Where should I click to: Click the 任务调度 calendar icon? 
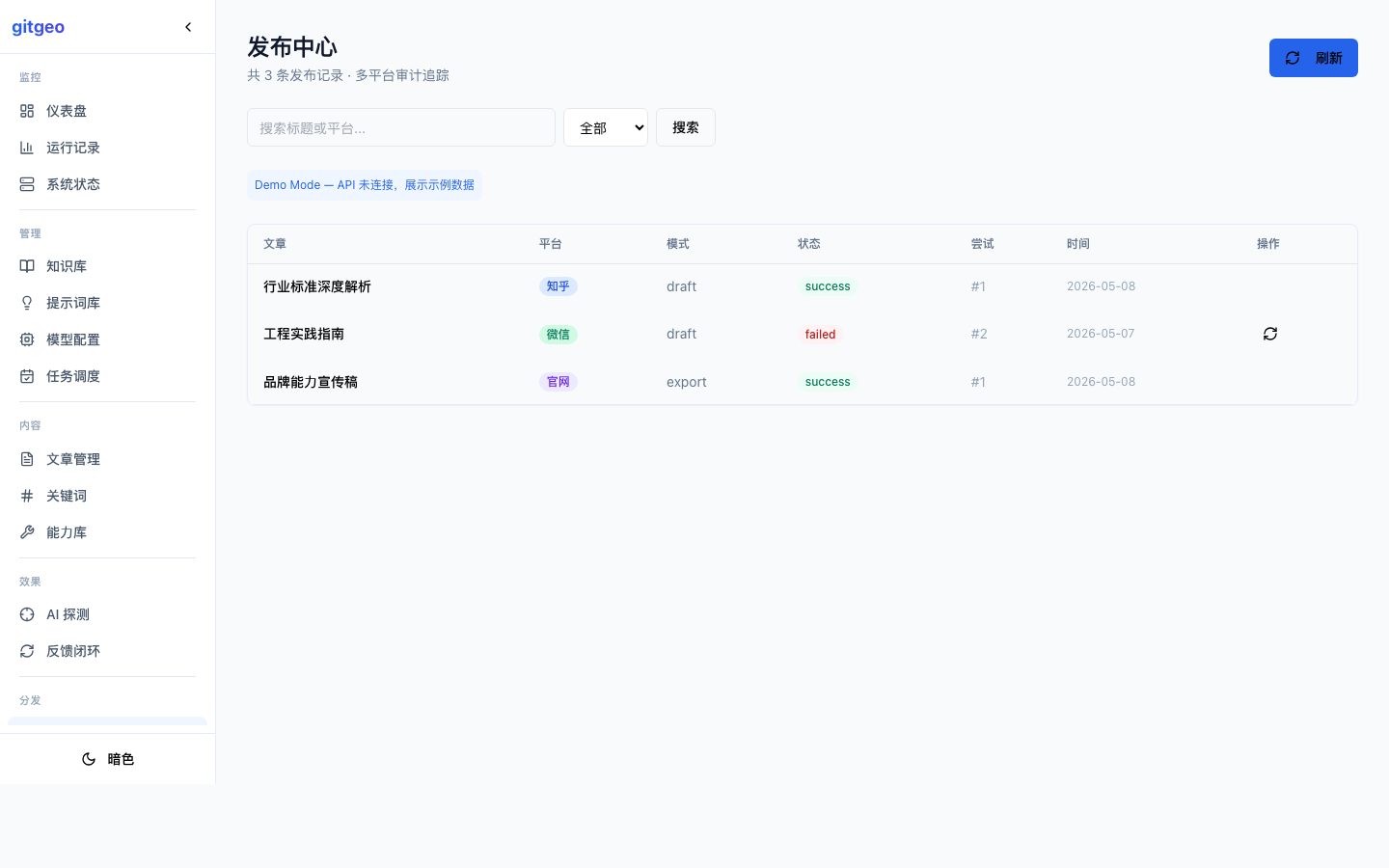pyautogui.click(x=27, y=376)
